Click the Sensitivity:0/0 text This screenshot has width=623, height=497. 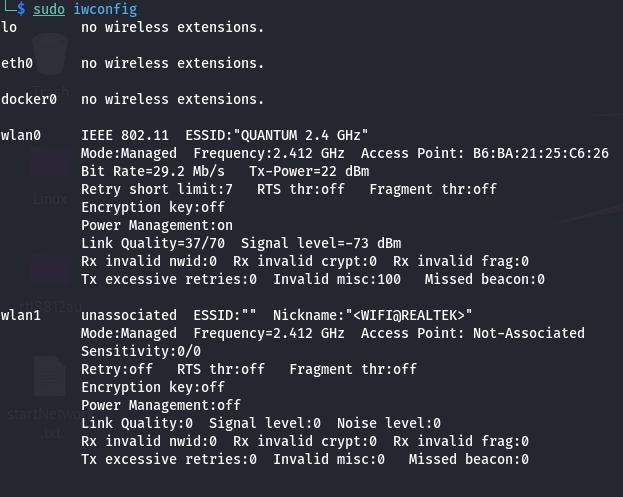click(x=141, y=351)
